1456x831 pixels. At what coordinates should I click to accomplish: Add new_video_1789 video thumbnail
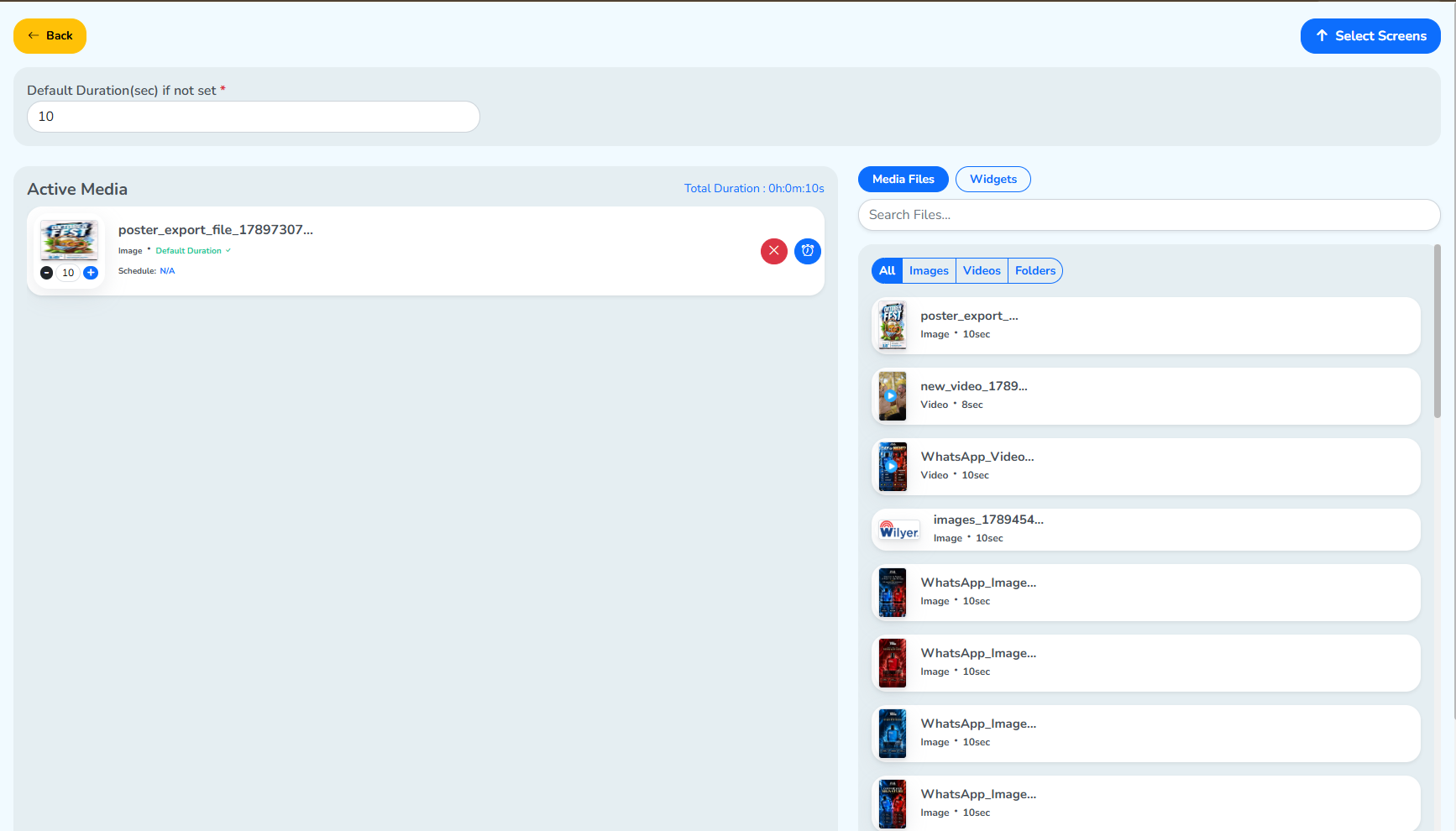coord(893,396)
